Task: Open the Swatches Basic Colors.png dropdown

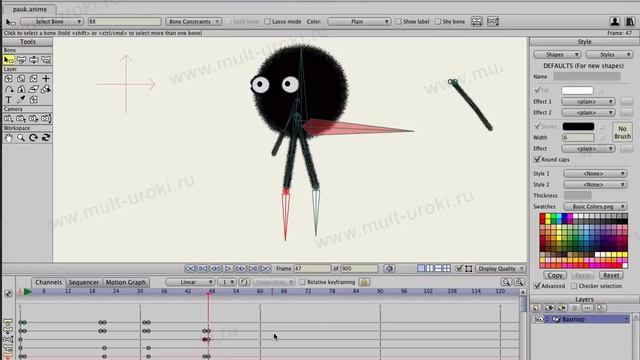Action: (x=595, y=207)
